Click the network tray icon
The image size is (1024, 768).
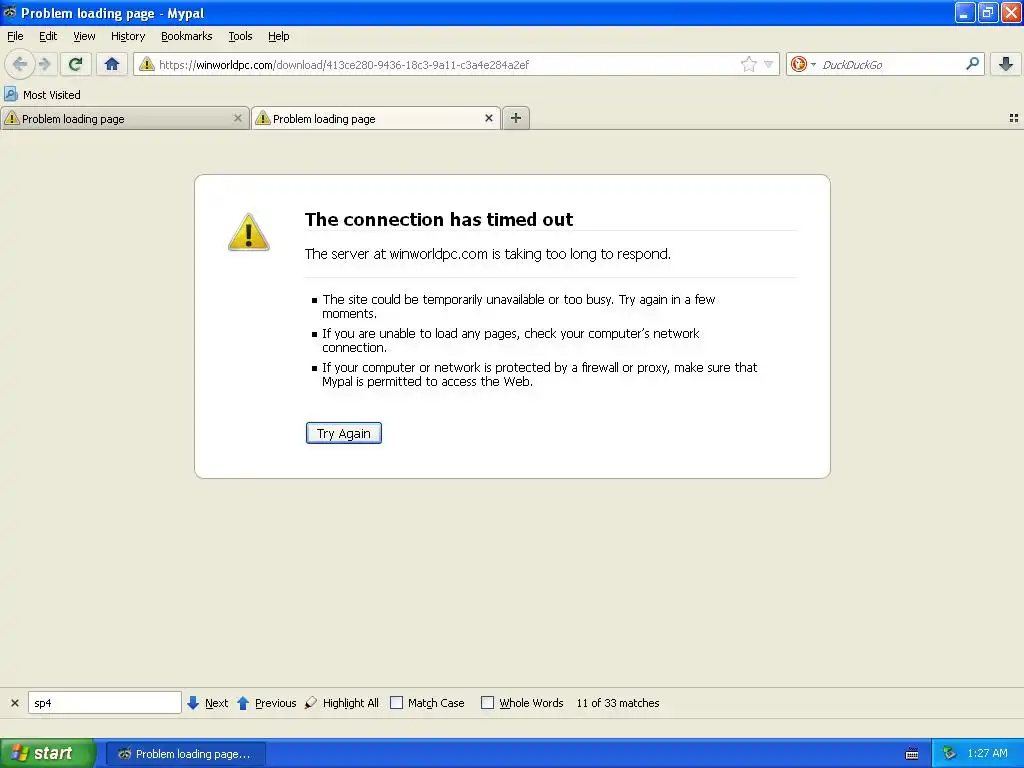949,753
